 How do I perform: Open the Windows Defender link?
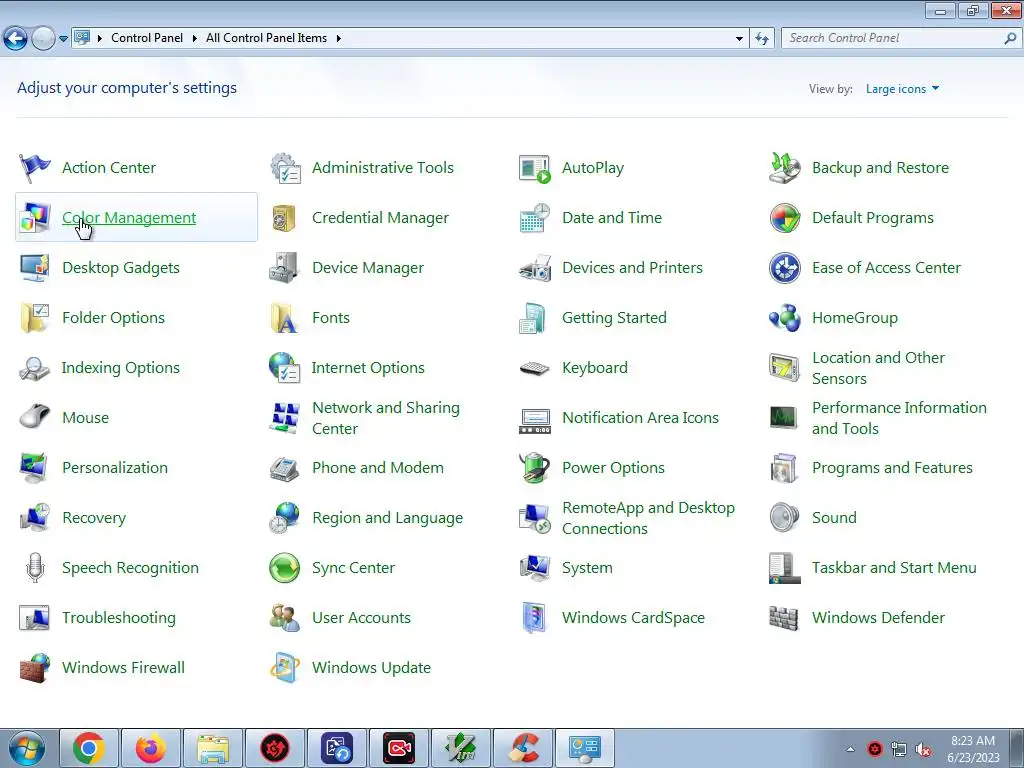click(878, 618)
